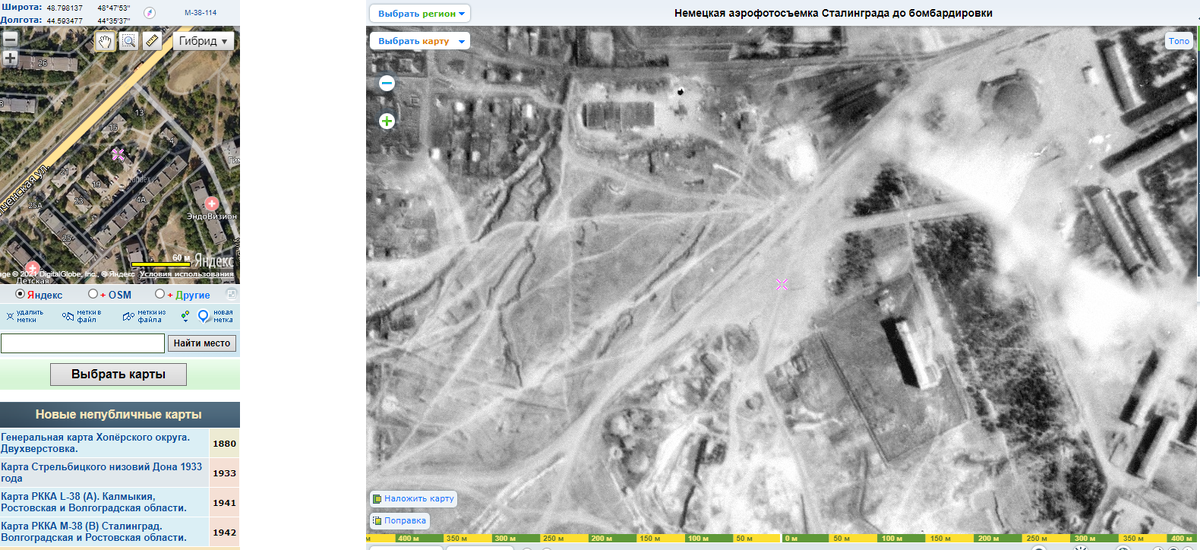Open the 'Выбрать карту' dropdown
Image resolution: width=1200 pixels, height=550 pixels.
click(420, 41)
